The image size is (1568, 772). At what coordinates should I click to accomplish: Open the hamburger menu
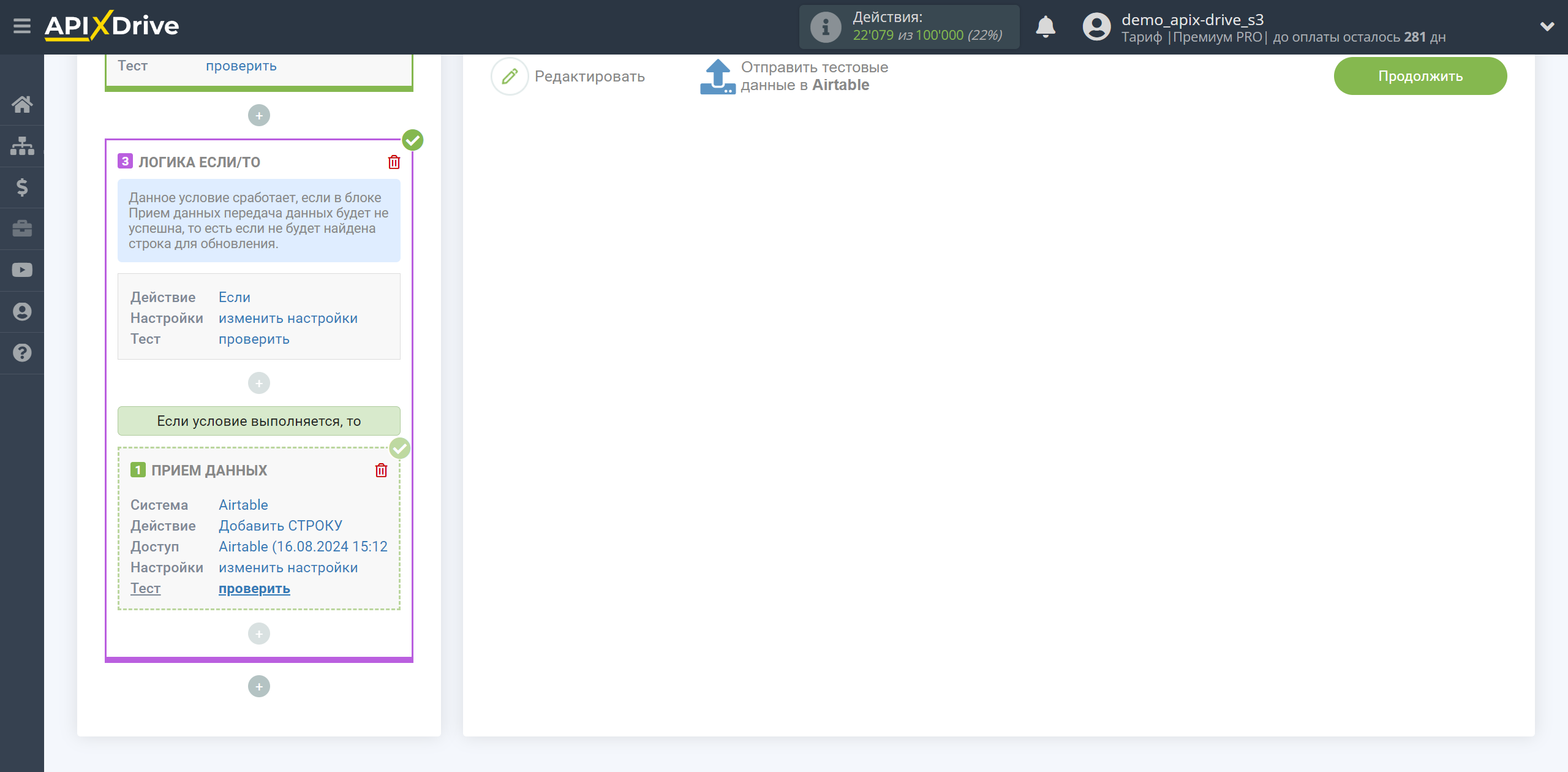22,26
